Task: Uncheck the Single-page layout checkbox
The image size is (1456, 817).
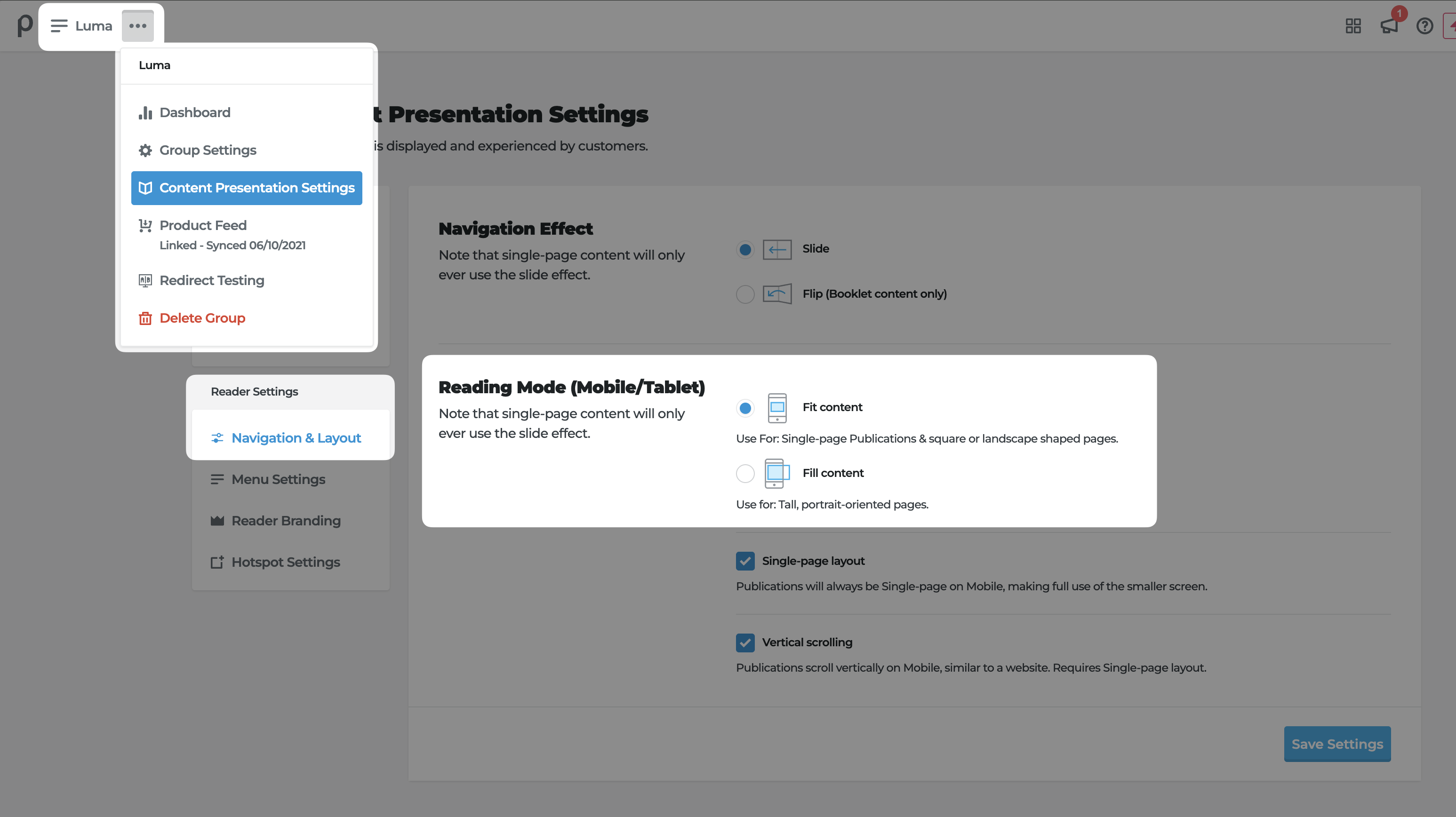Action: [745, 561]
